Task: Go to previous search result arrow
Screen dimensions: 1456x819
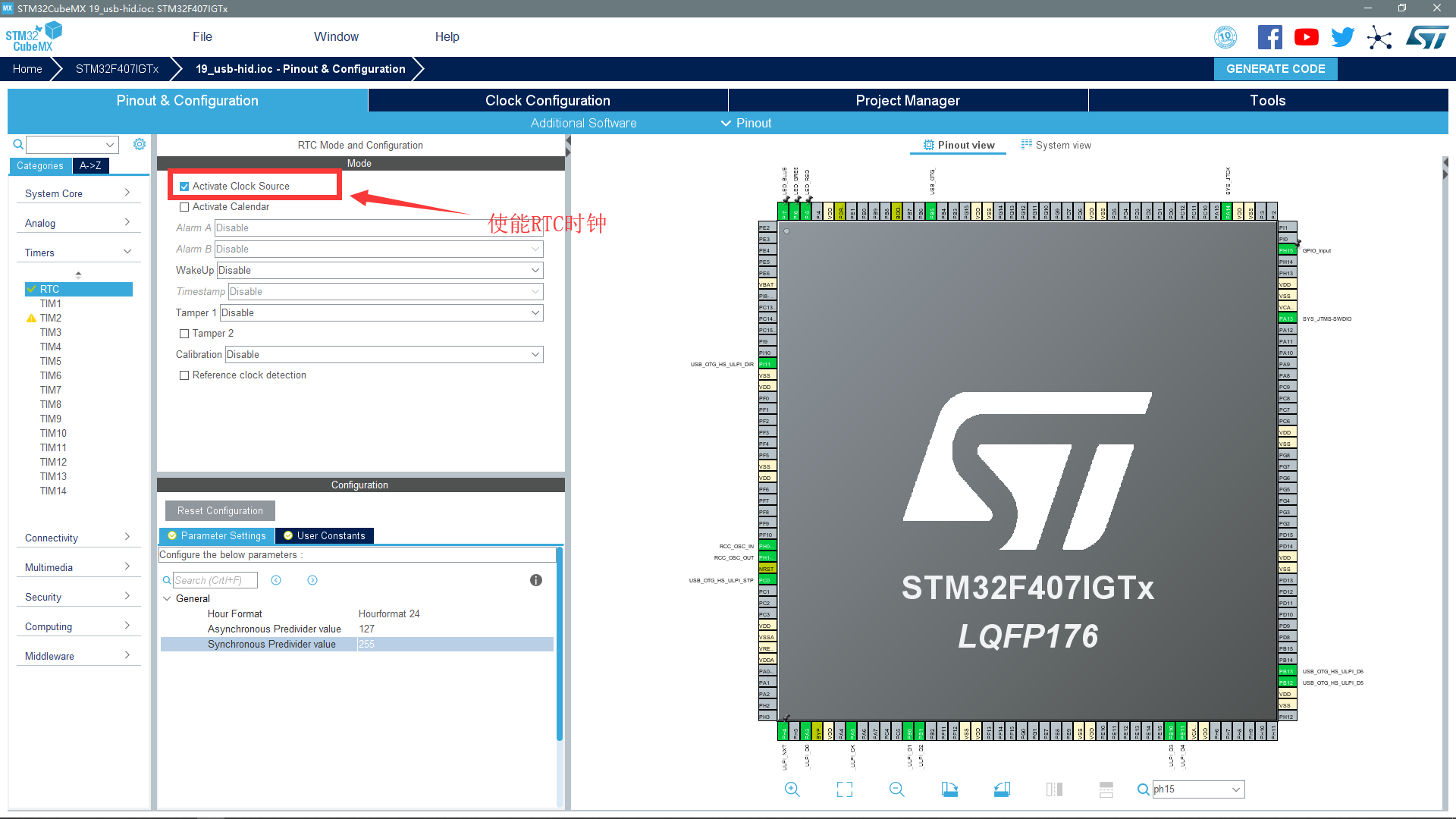Action: (x=276, y=580)
